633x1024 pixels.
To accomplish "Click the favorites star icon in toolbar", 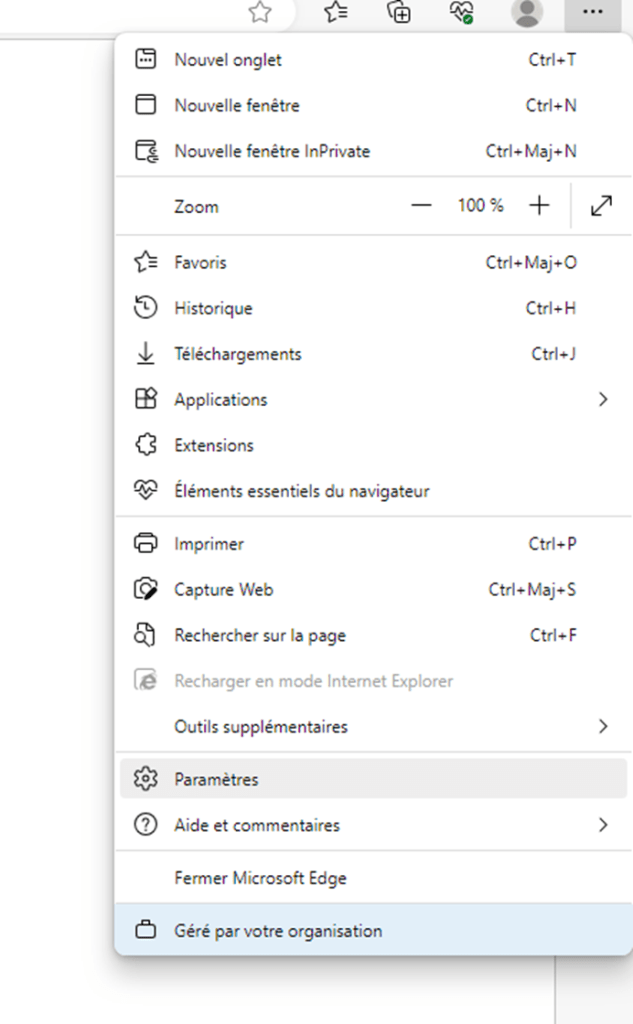I will pyautogui.click(x=260, y=12).
